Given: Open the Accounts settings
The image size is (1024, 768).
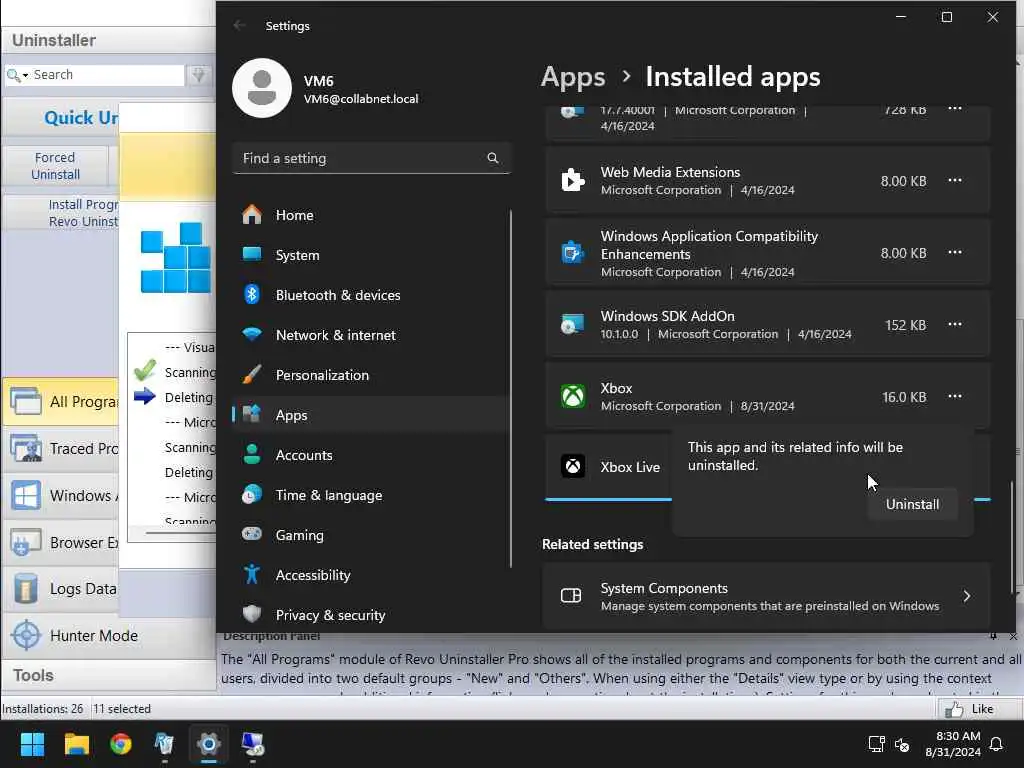Looking at the screenshot, I should (x=371, y=455).
